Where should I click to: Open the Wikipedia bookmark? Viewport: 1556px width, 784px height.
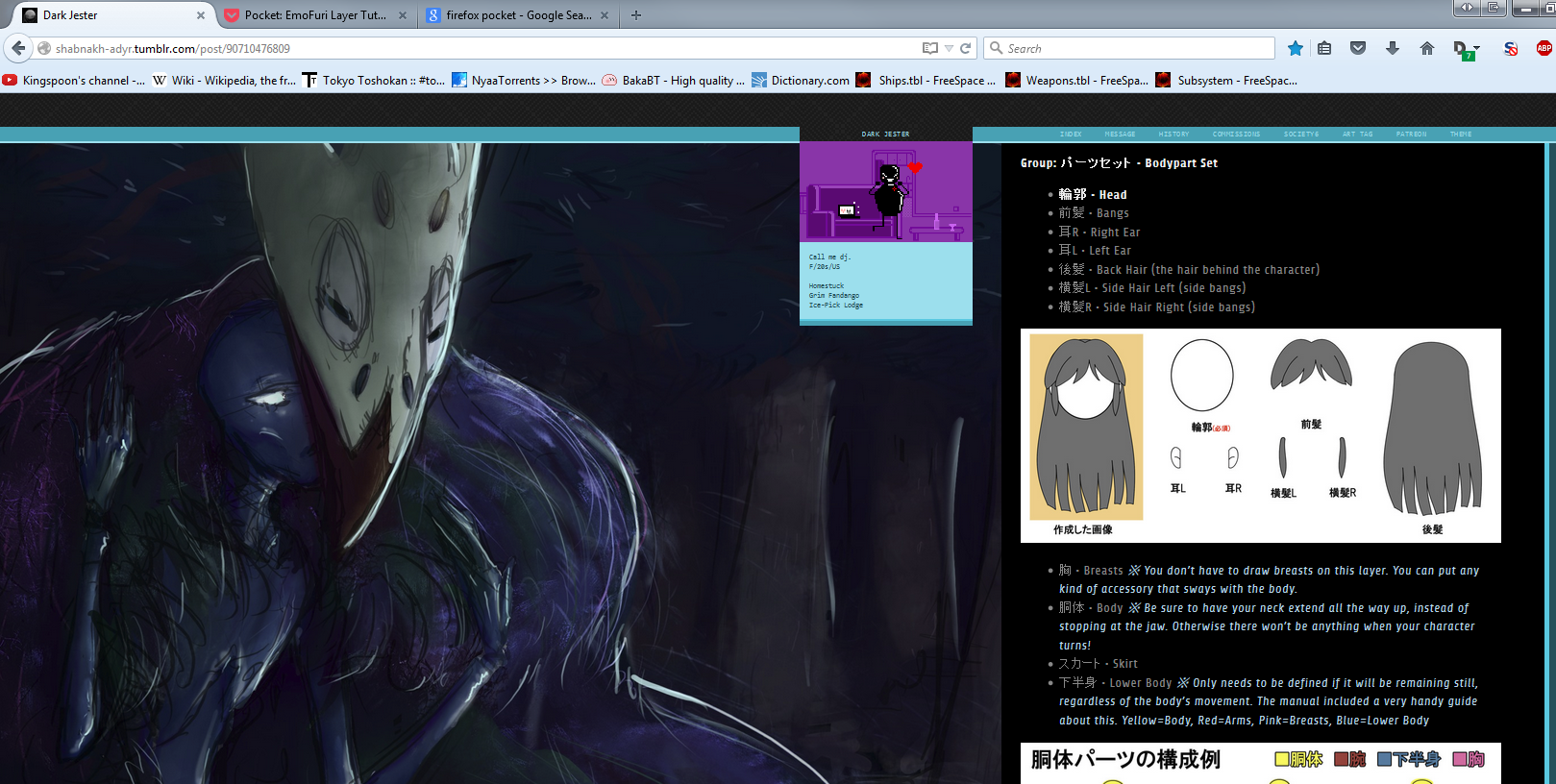[x=224, y=81]
